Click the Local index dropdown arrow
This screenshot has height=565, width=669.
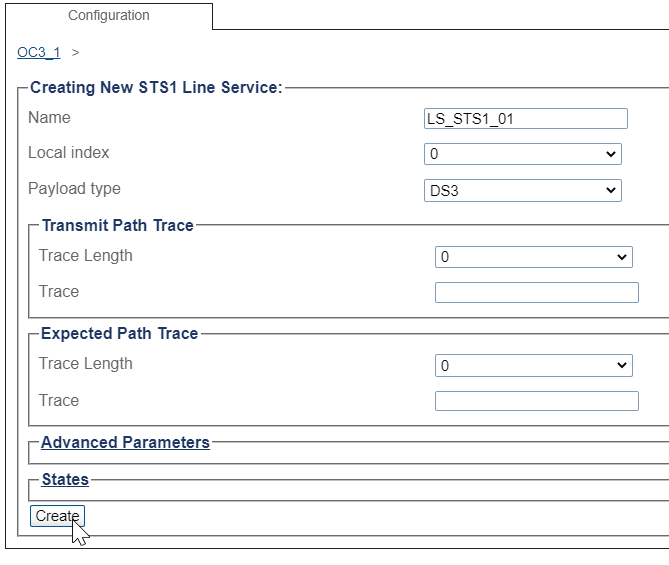(x=611, y=154)
